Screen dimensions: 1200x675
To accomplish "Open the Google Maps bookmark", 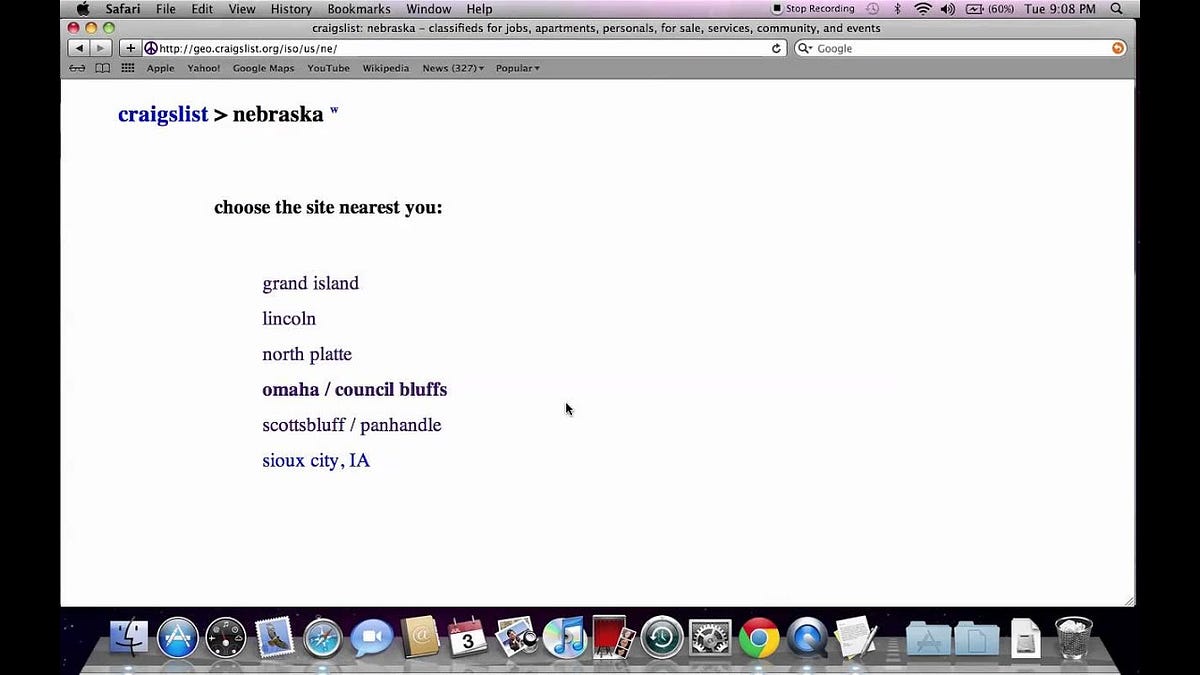I will click(x=263, y=68).
